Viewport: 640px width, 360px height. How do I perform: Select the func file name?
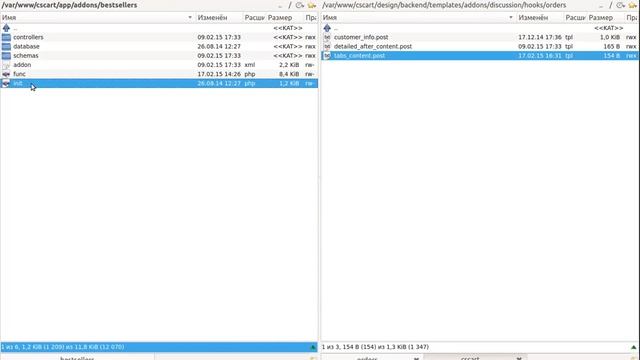(x=19, y=74)
